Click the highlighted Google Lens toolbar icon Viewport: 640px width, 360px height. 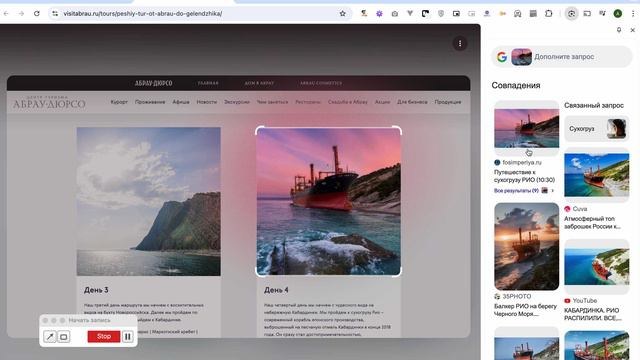(x=571, y=13)
